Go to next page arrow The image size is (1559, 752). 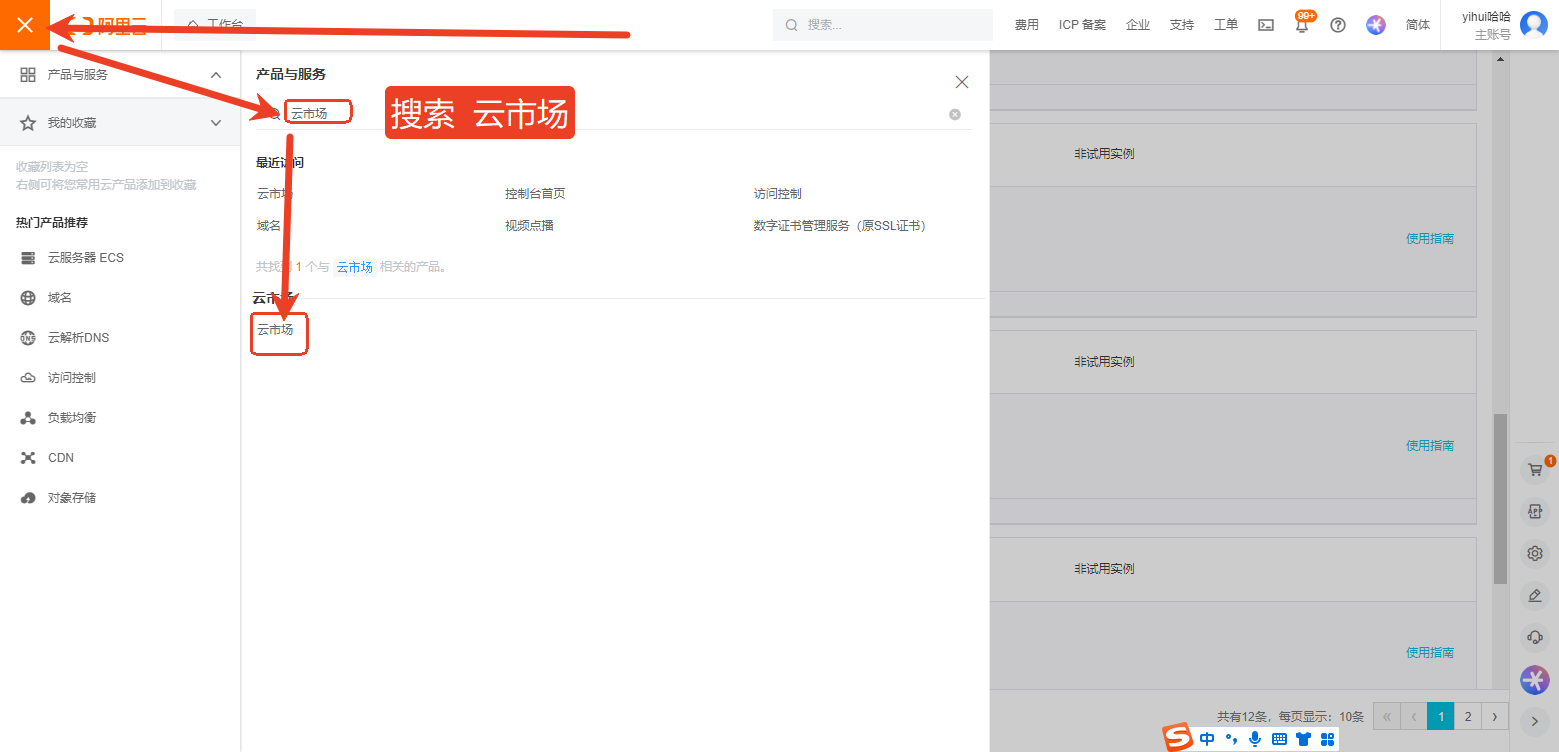coord(1494,716)
